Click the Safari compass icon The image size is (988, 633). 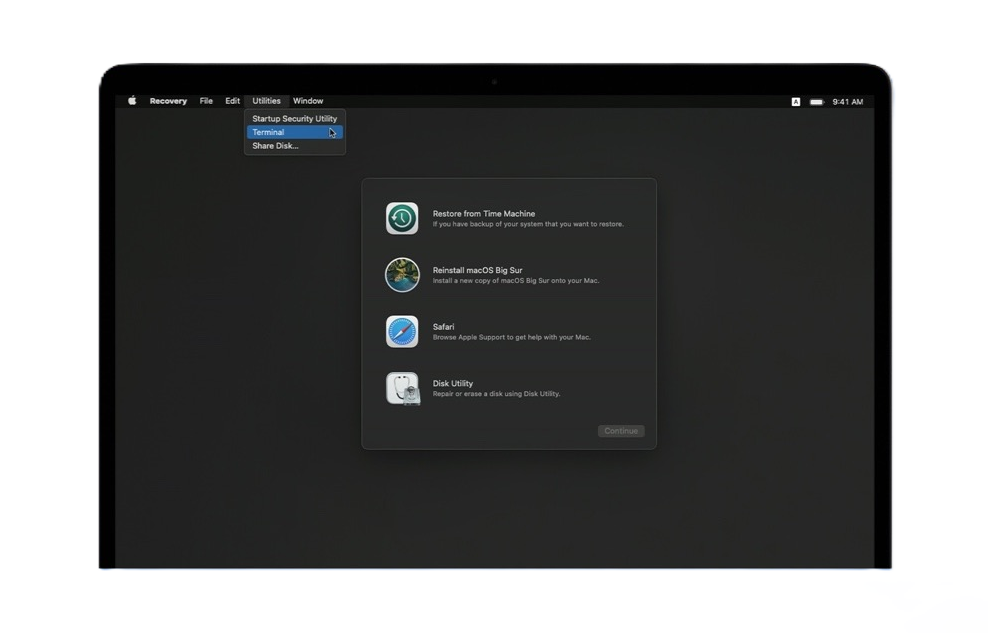(x=402, y=331)
